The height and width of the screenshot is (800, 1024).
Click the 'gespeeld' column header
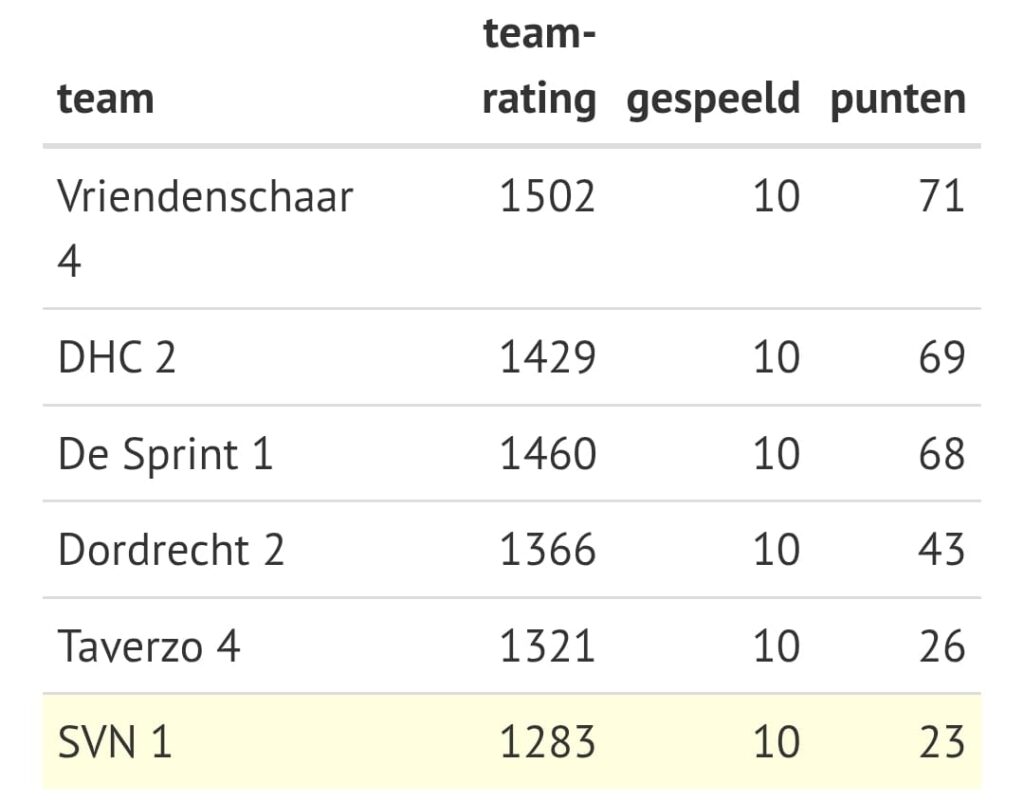point(713,99)
